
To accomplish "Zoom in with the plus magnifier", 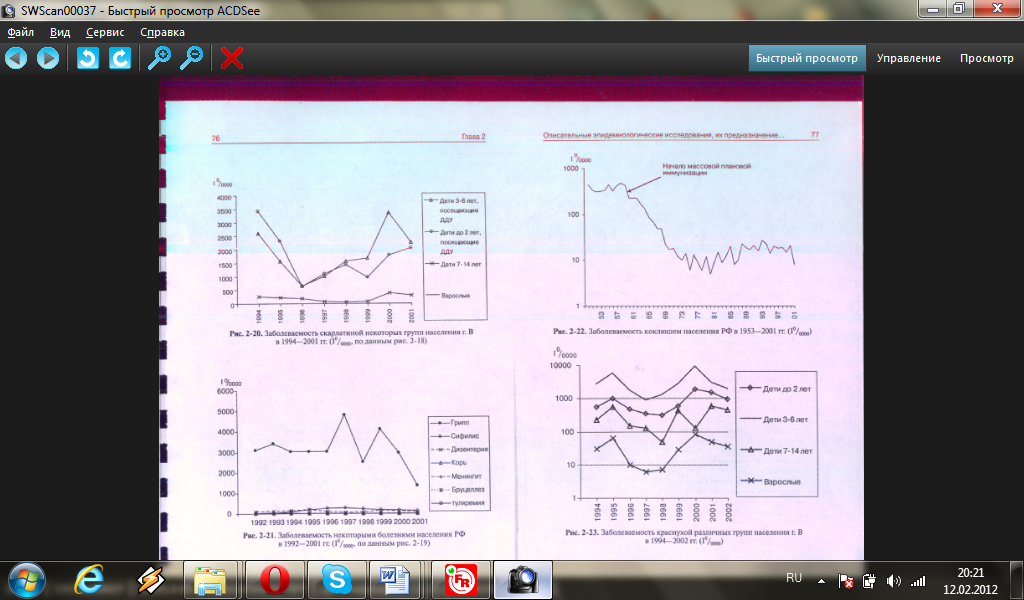I will tap(159, 58).
